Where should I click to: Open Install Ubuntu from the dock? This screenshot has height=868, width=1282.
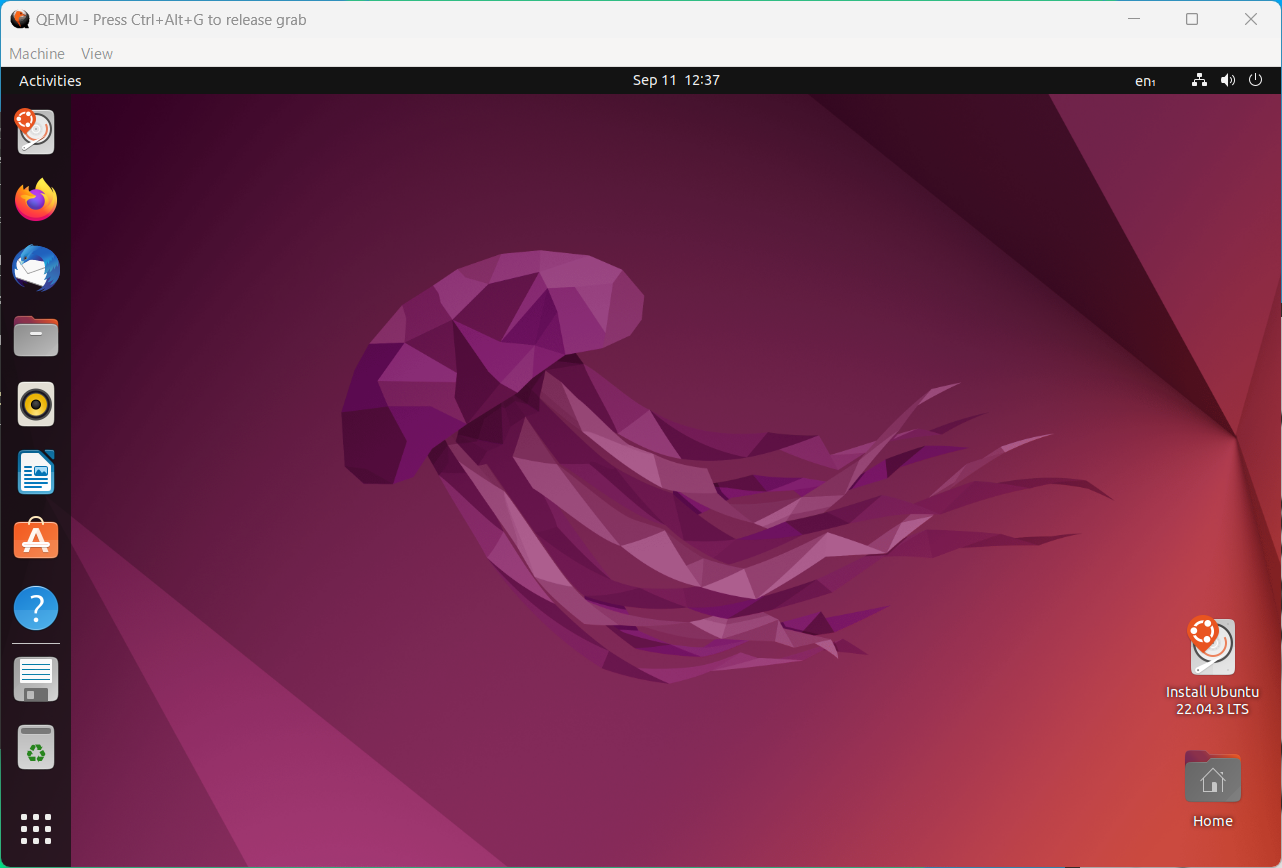(x=35, y=132)
